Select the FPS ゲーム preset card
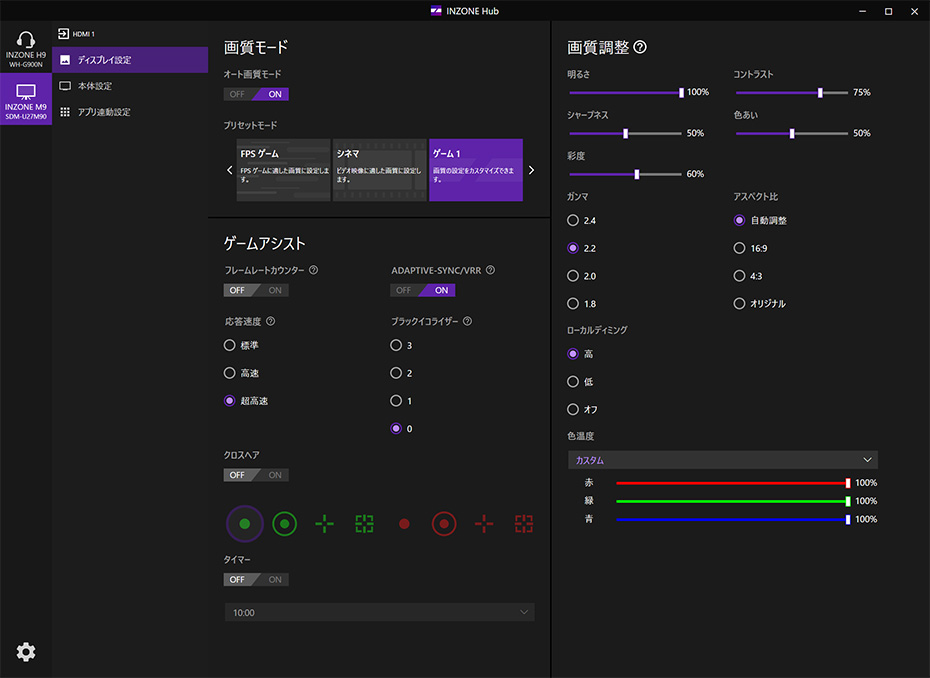 pos(283,170)
